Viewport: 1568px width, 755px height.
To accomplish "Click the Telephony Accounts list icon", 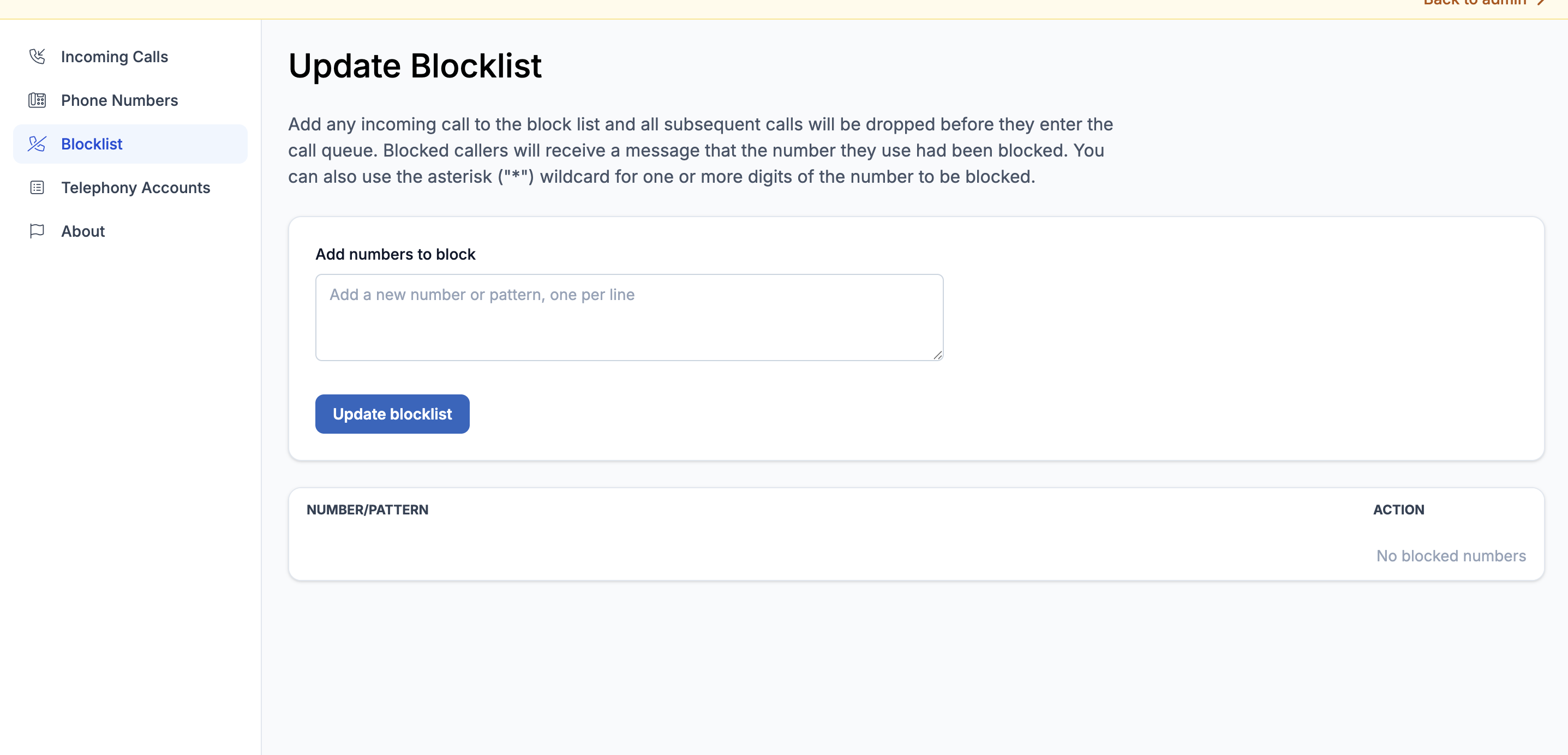I will pos(37,188).
